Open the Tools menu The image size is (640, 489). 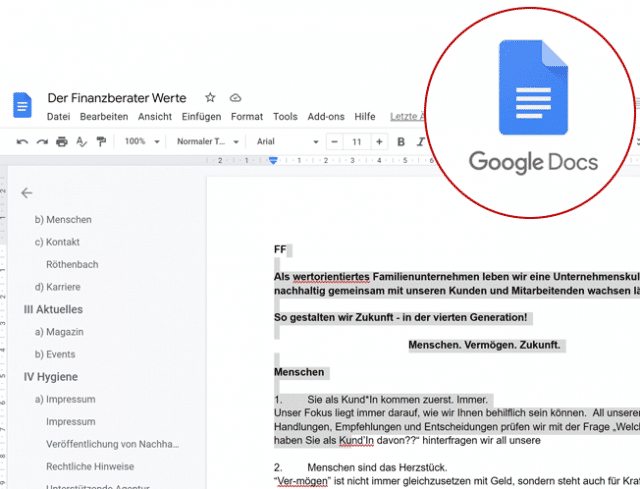(285, 117)
